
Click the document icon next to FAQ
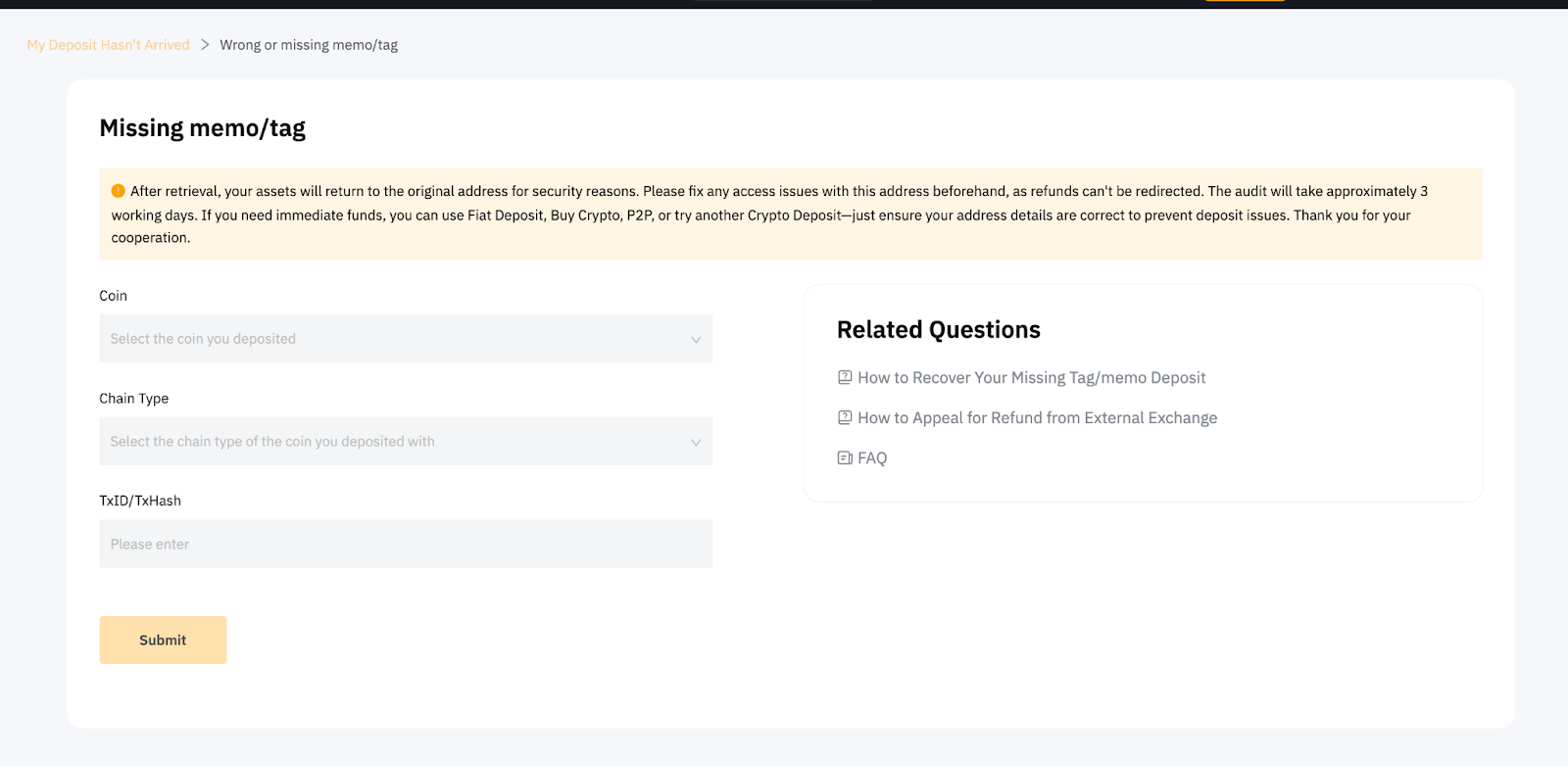[845, 457]
